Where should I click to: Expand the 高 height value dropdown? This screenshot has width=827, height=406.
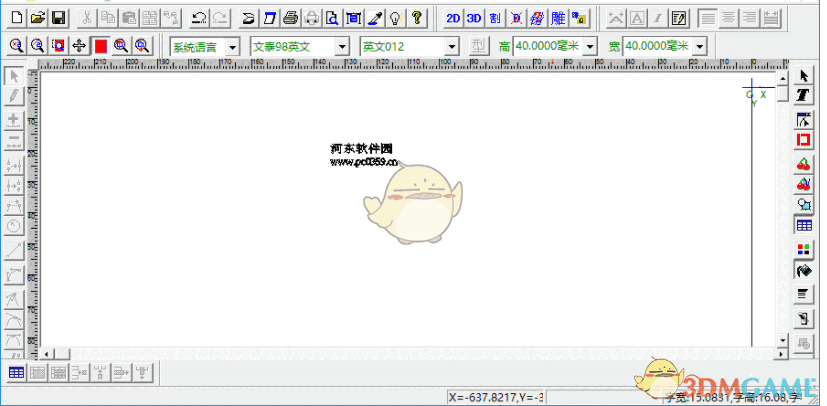(589, 46)
